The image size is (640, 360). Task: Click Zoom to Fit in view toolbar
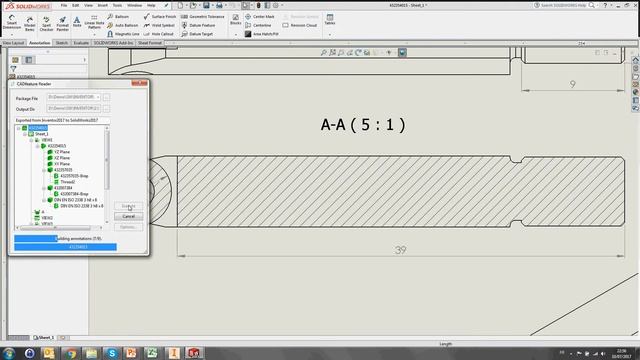pos(323,53)
